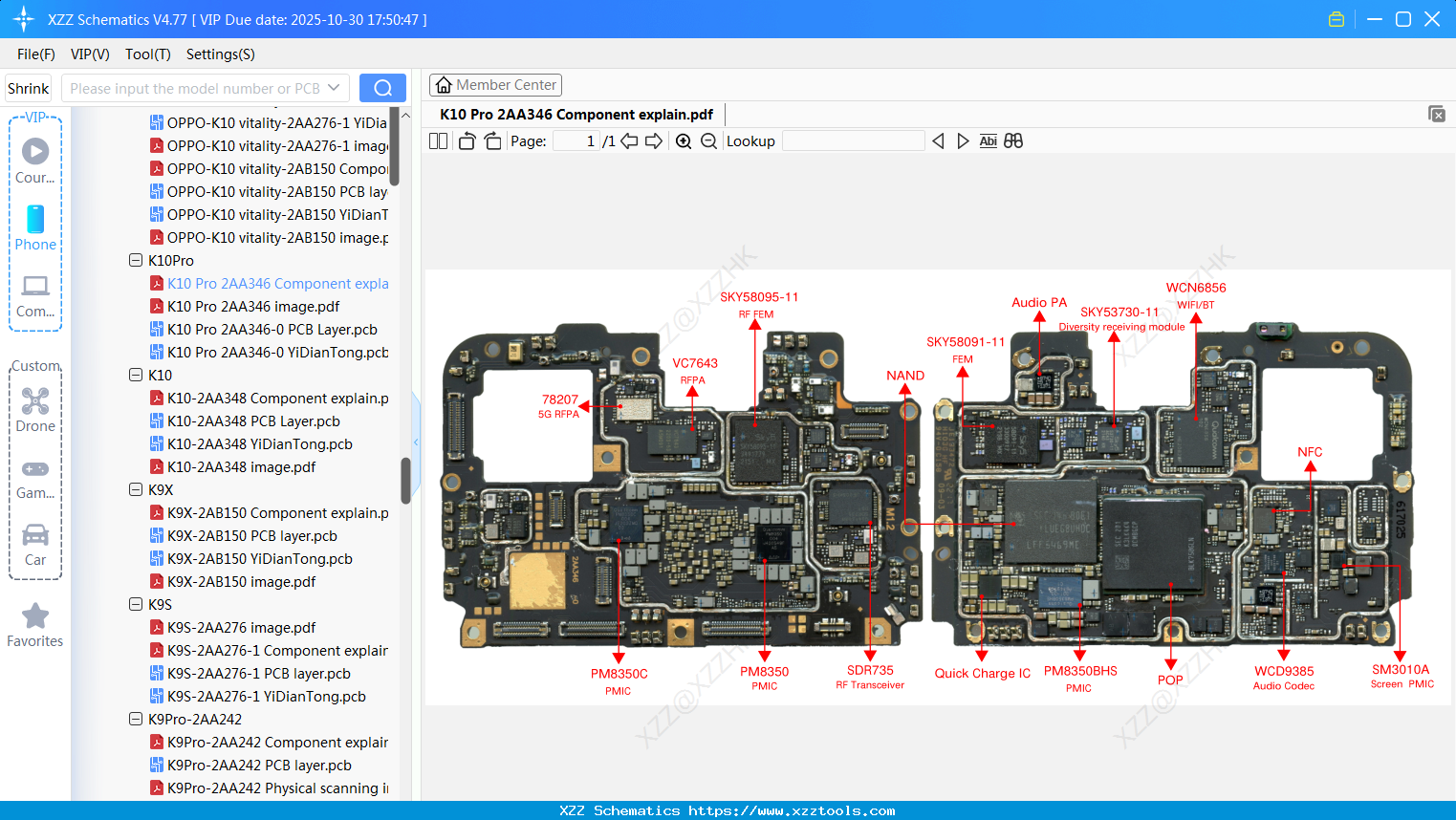Open OPPO-K10 vitality-2AB150 PCB layer file
The width and height of the screenshot is (1456, 820).
pyautogui.click(x=277, y=192)
